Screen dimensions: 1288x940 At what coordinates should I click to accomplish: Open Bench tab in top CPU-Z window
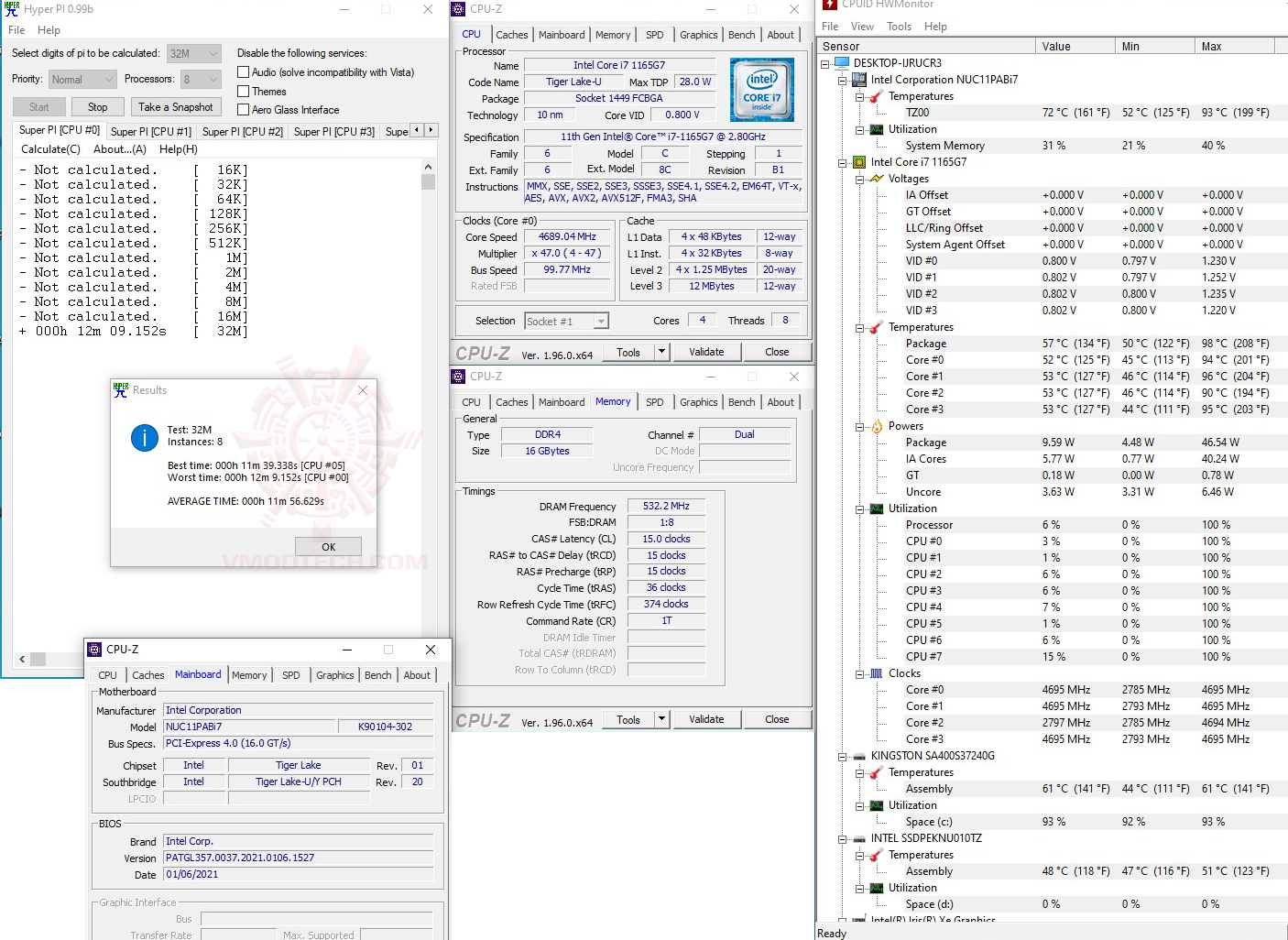point(742,35)
